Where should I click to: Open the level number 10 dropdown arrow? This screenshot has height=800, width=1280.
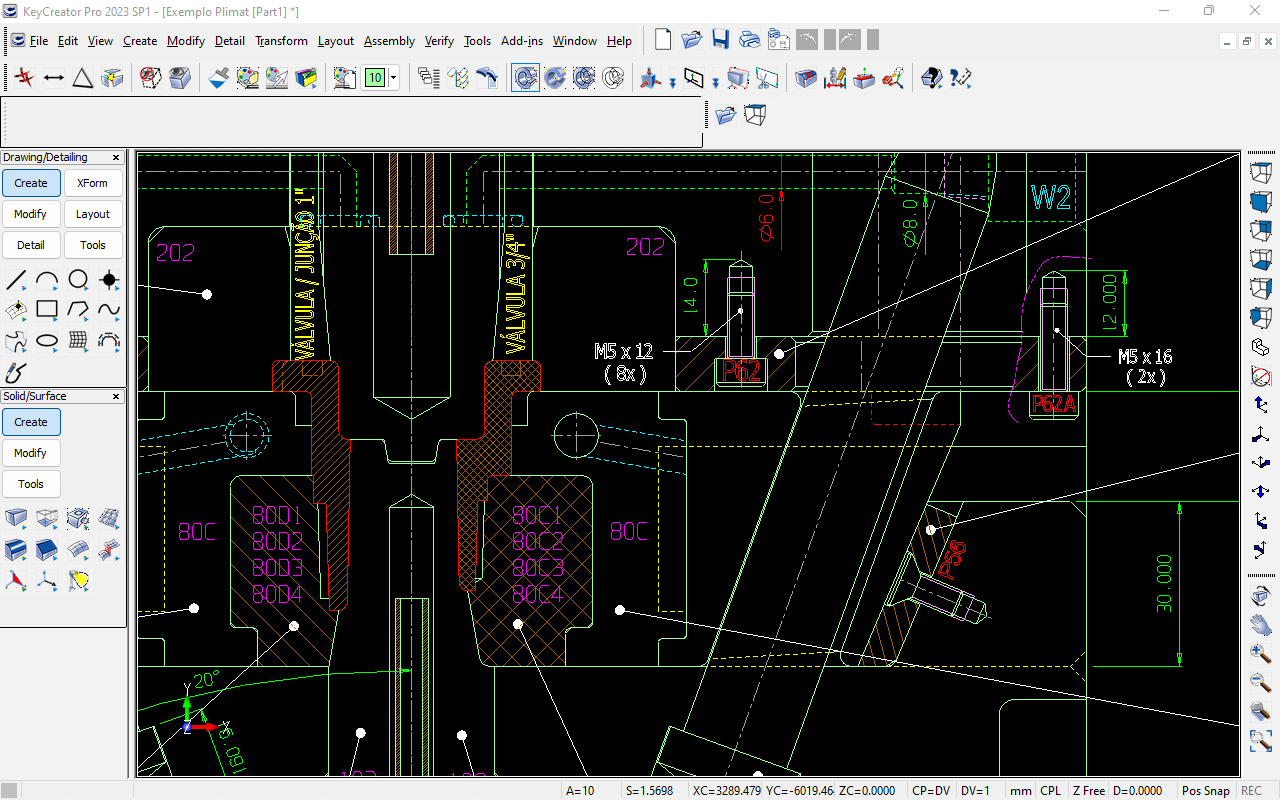click(x=394, y=77)
